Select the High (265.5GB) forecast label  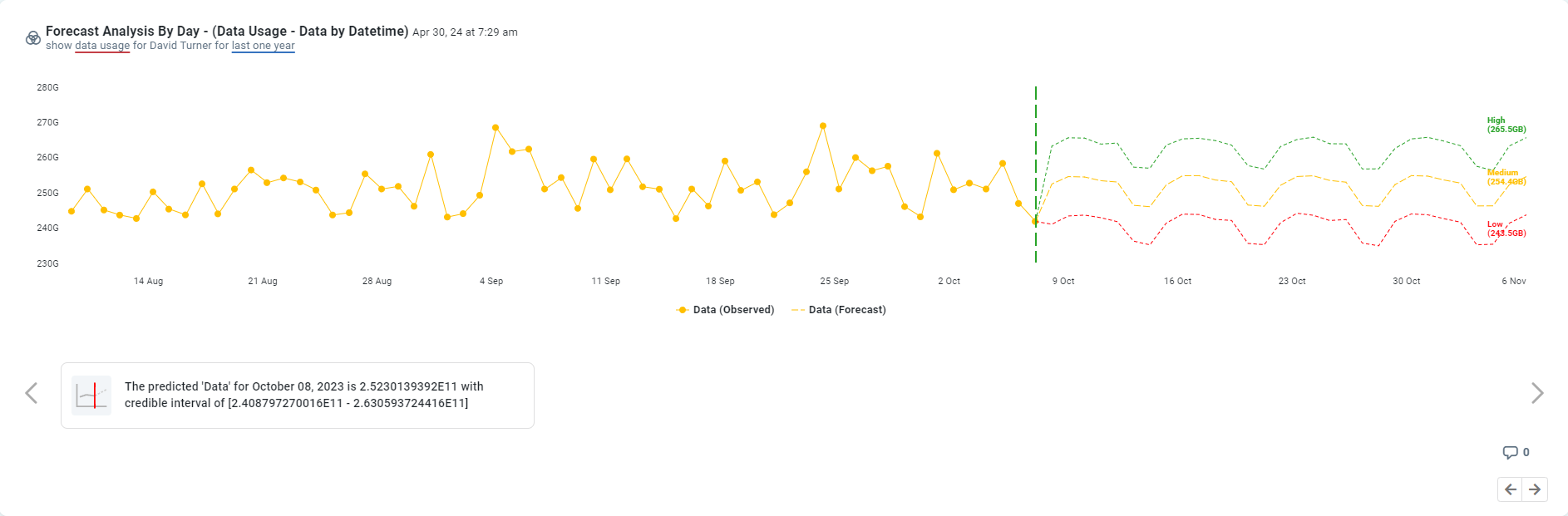(1506, 125)
